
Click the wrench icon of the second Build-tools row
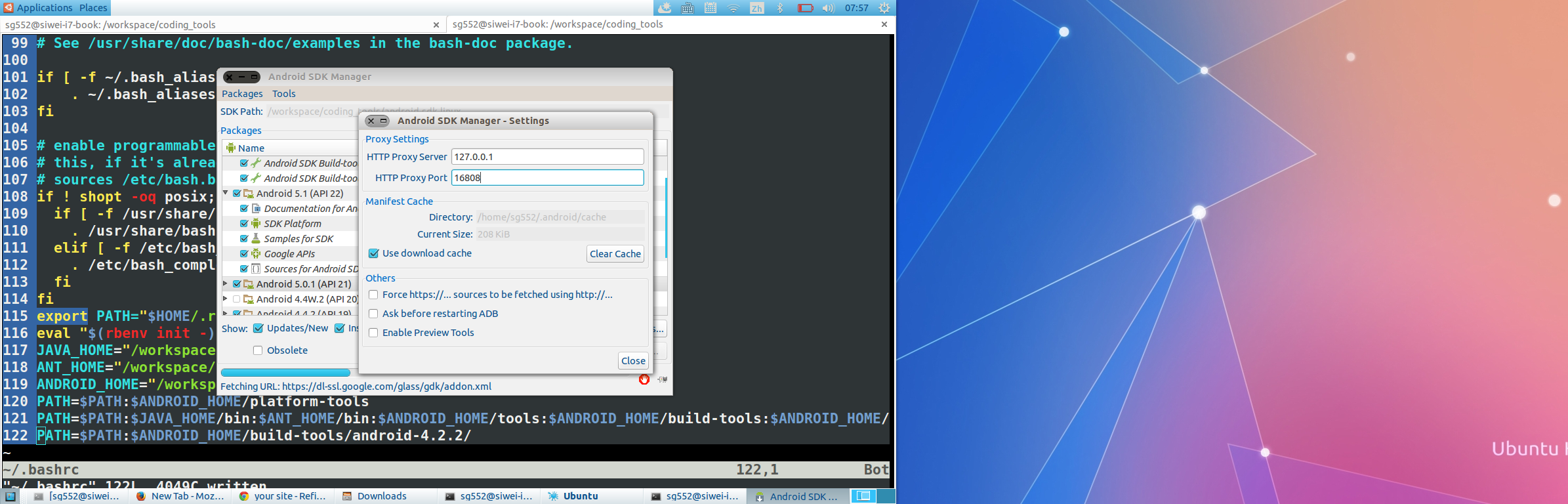click(x=256, y=178)
